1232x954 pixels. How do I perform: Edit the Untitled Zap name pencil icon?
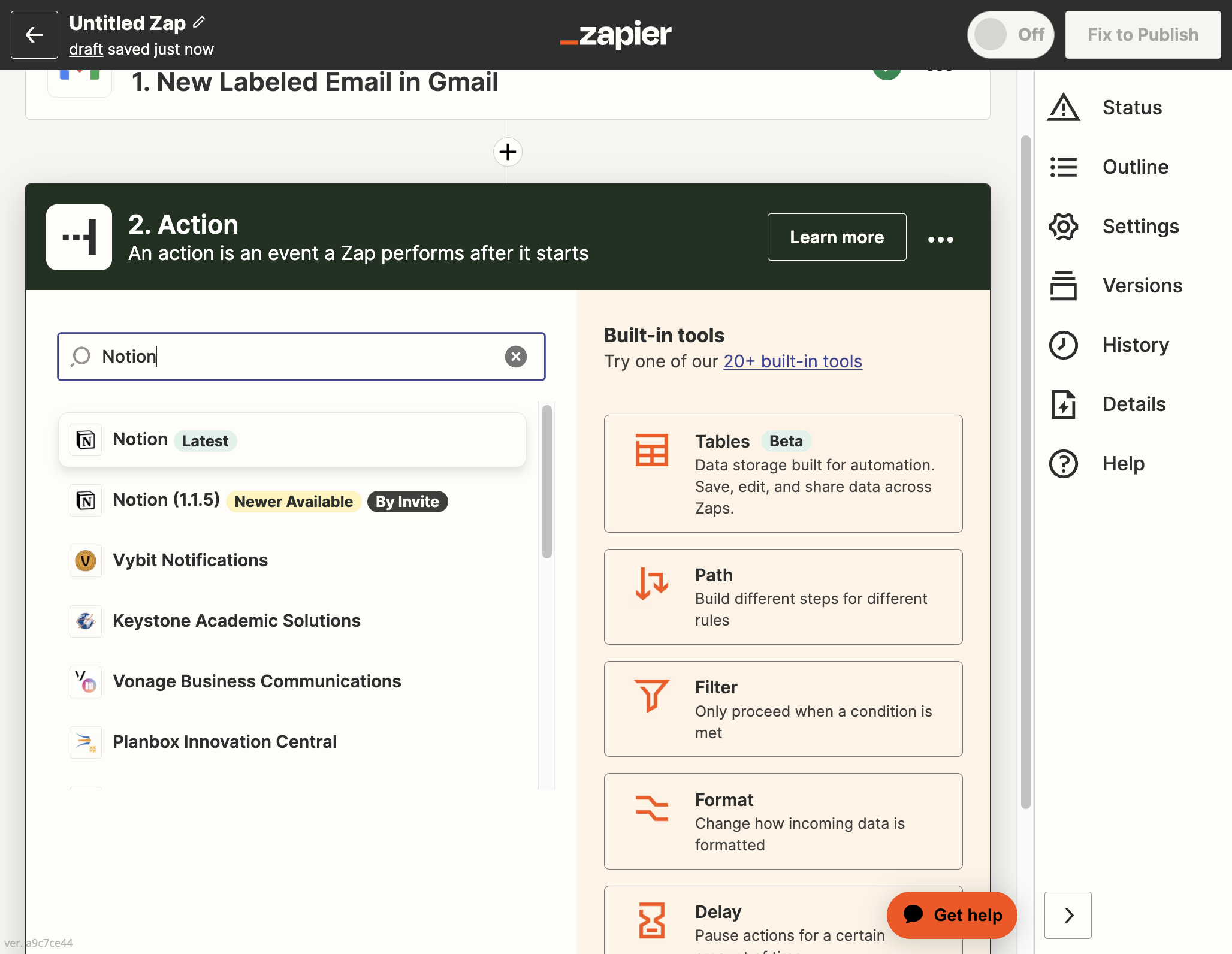point(200,23)
